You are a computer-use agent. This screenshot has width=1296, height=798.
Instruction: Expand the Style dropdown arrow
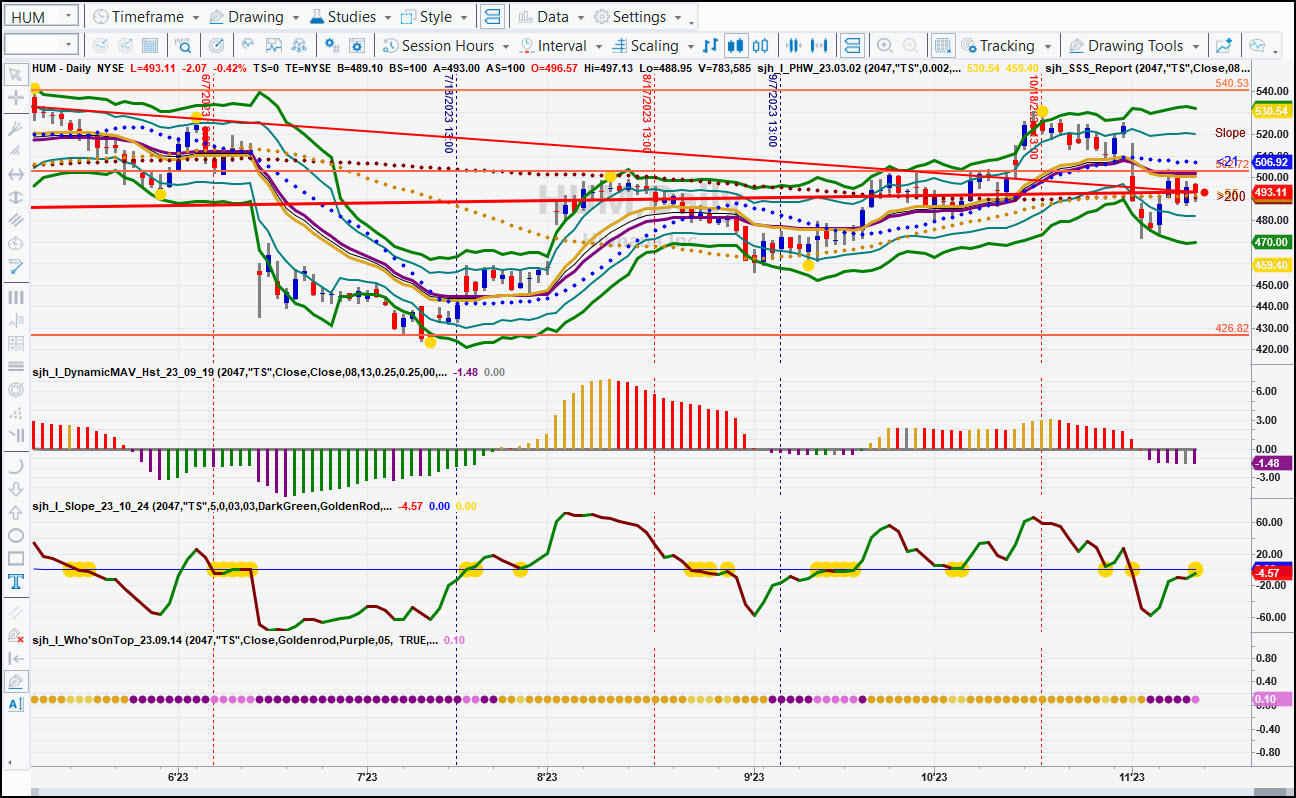click(463, 18)
